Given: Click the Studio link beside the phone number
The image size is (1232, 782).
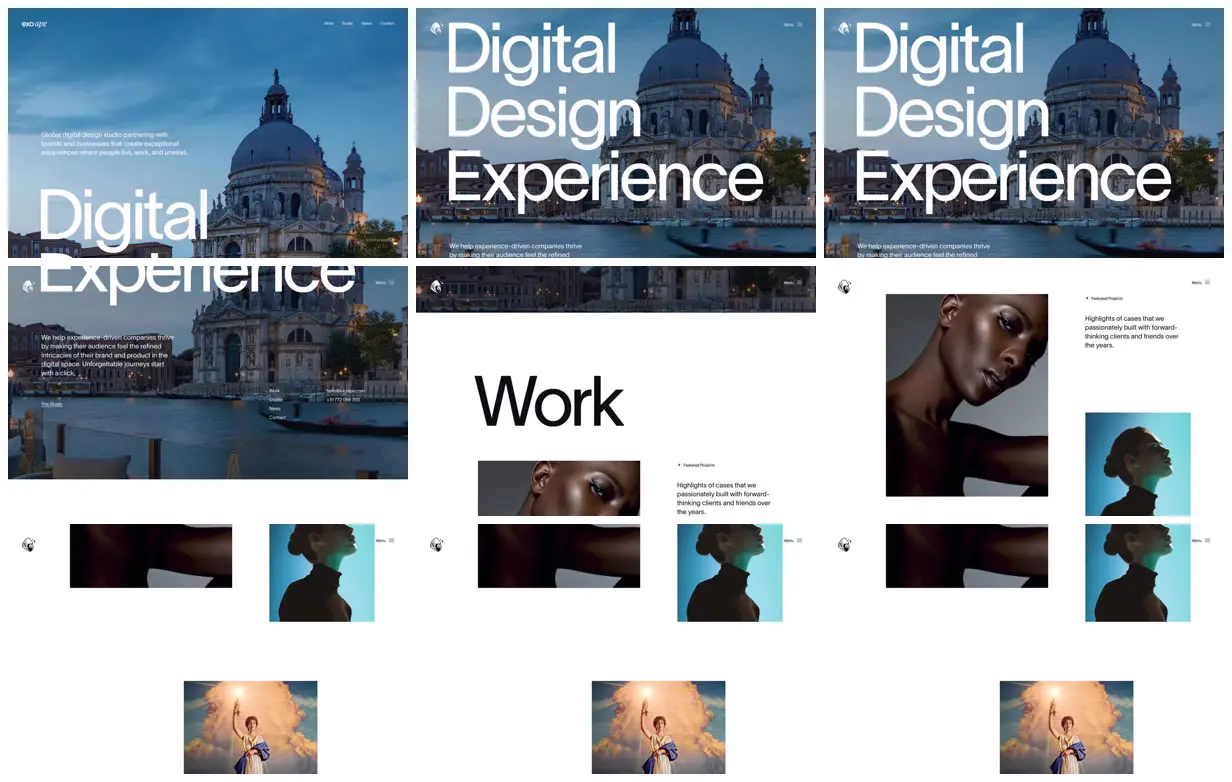Looking at the screenshot, I should coord(276,399).
